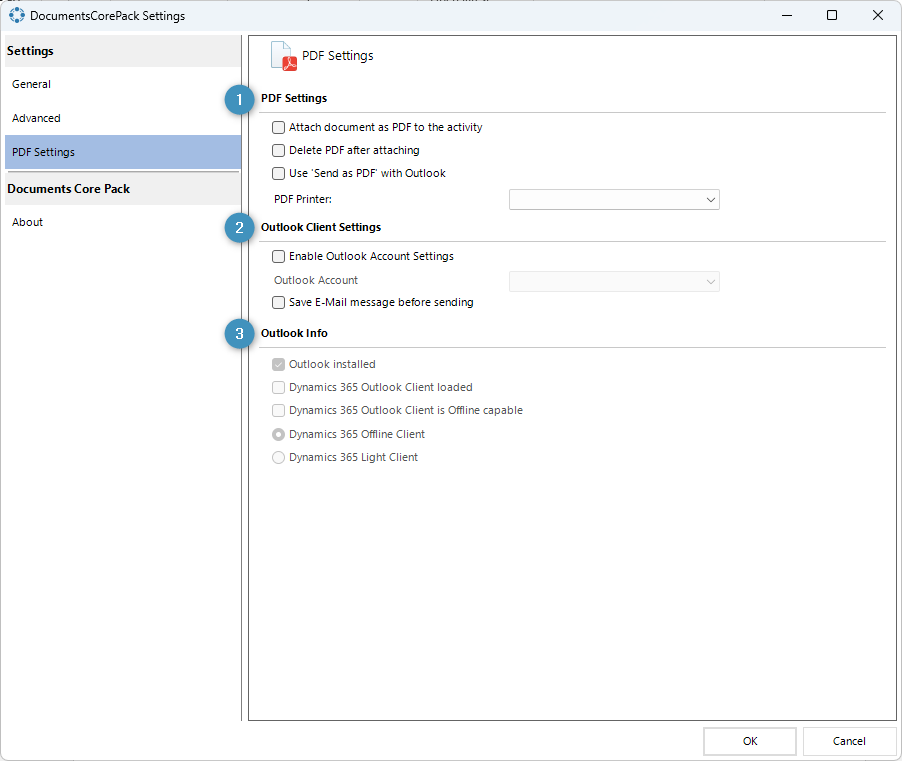Click the Documents Core Pack sidebar header
The image size is (902, 761).
[x=123, y=189]
